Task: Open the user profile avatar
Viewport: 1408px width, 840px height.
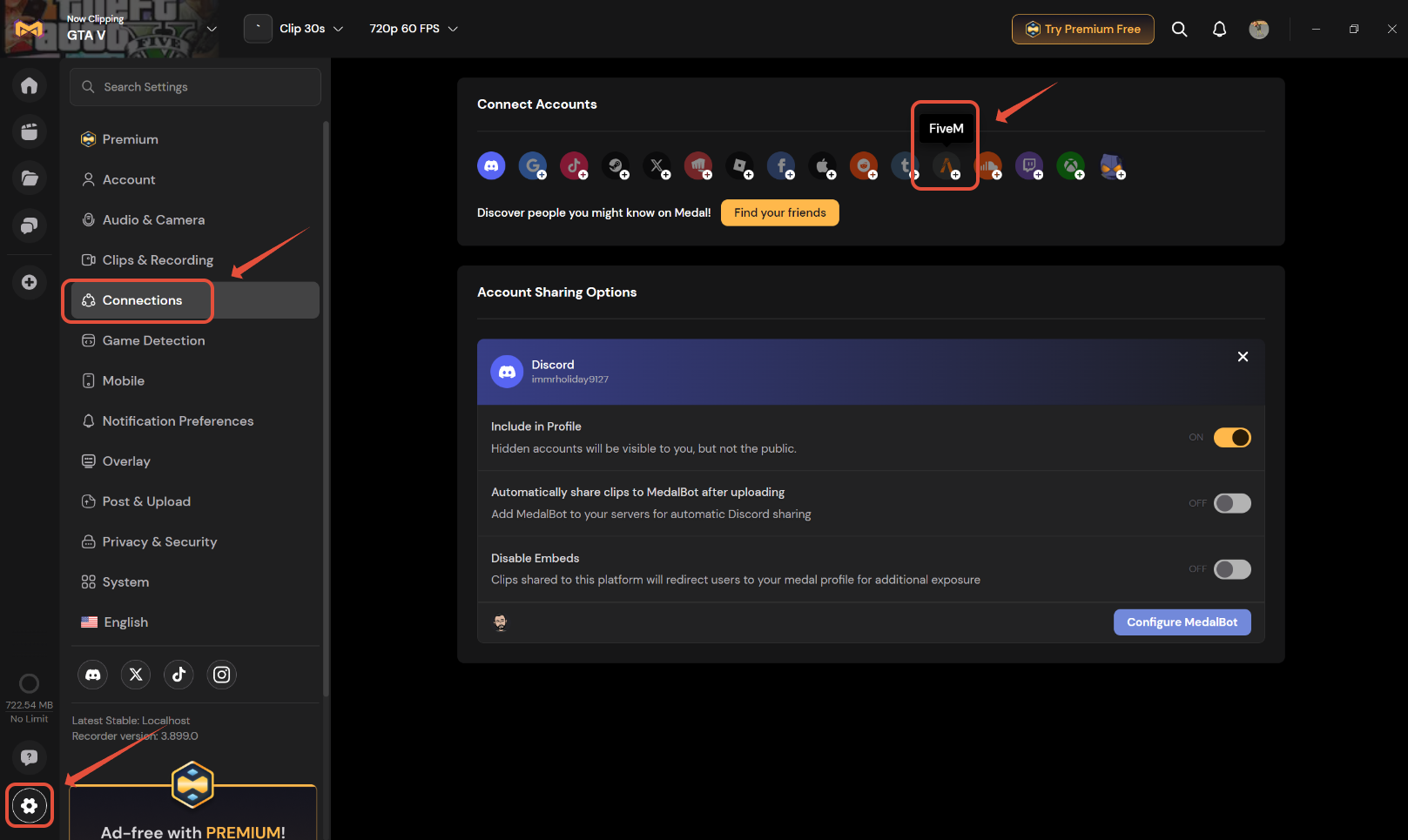Action: pos(1259,29)
